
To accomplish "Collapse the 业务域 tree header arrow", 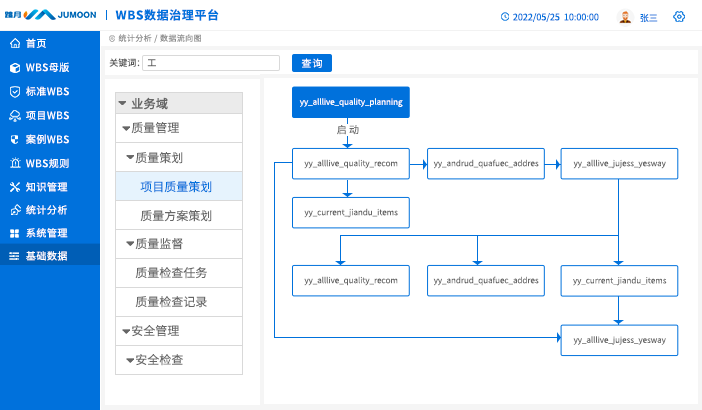I will [x=122, y=103].
